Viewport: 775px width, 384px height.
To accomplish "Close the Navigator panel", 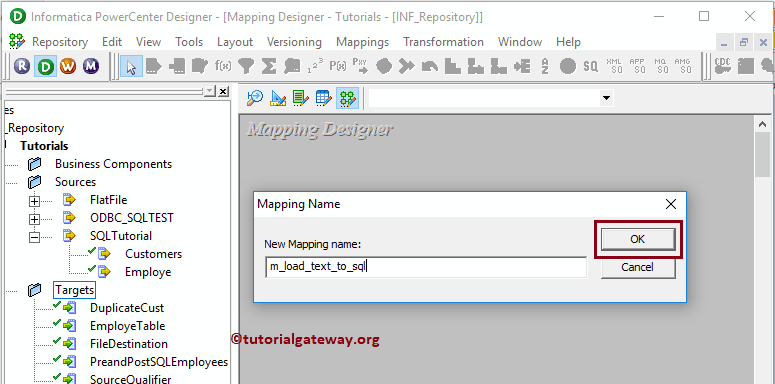I will pyautogui.click(x=223, y=91).
